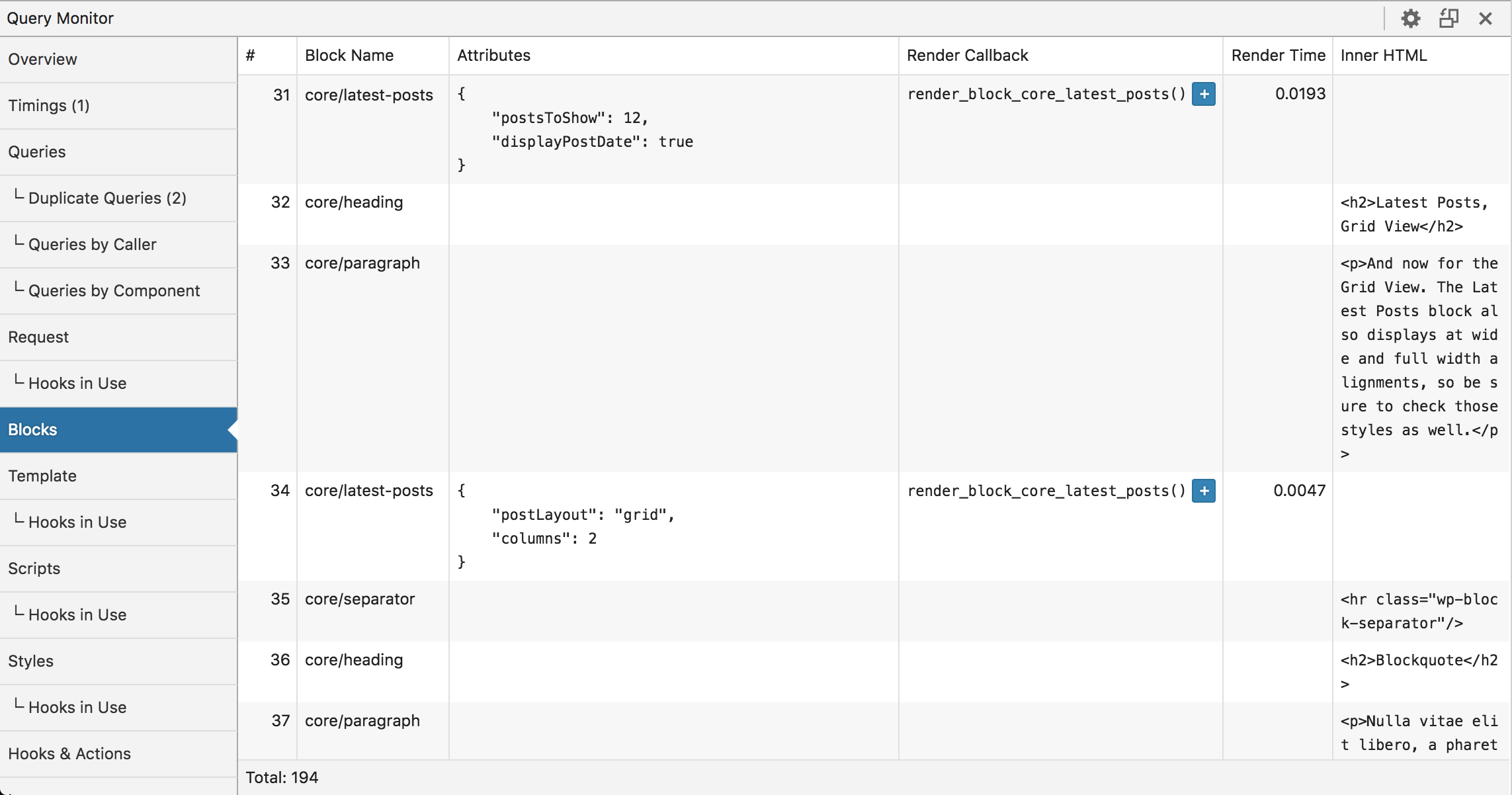Open the Template panel
This screenshot has width=1512, height=795.
[118, 476]
